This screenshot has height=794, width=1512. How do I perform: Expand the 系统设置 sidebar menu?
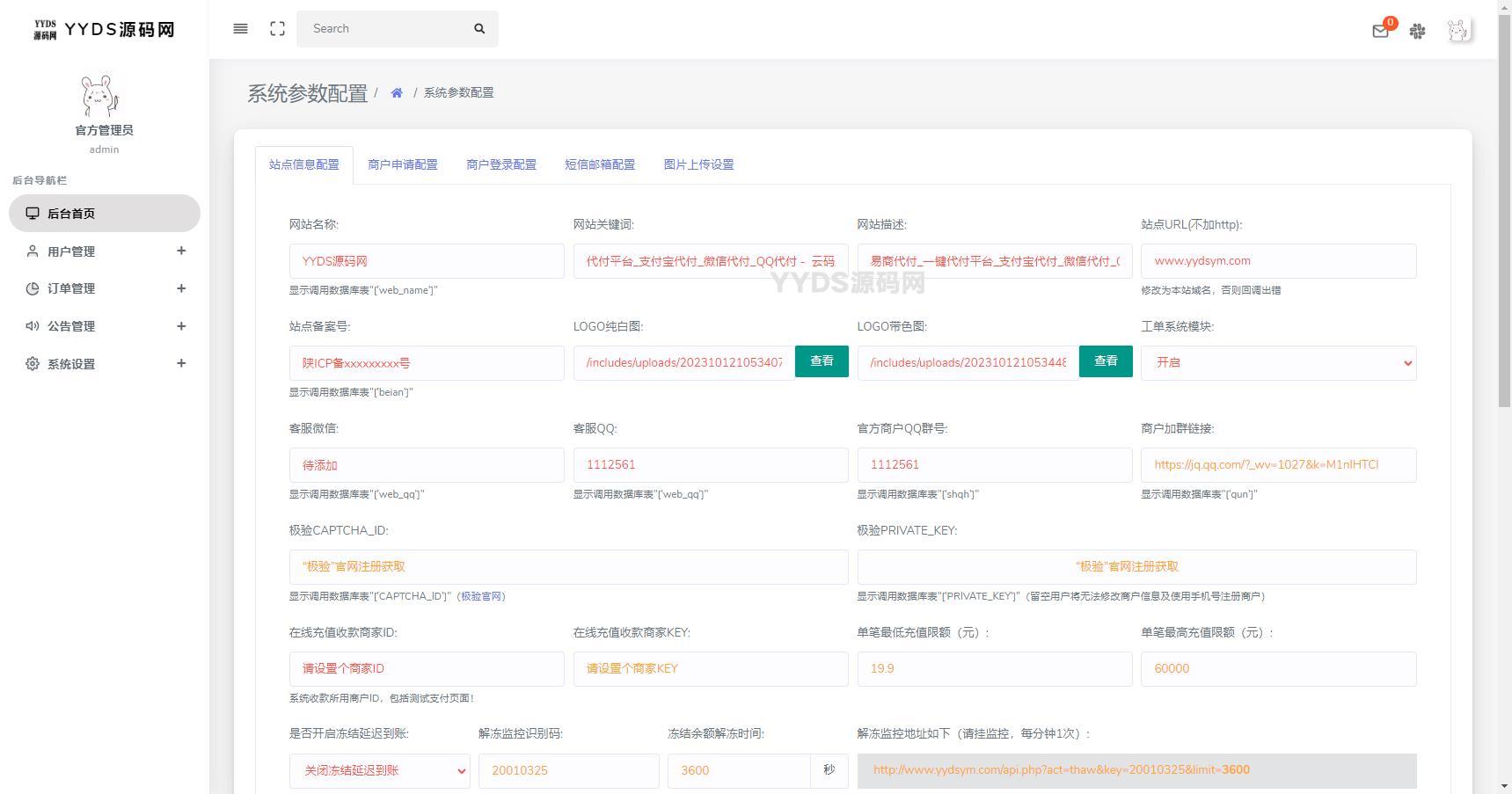104,364
